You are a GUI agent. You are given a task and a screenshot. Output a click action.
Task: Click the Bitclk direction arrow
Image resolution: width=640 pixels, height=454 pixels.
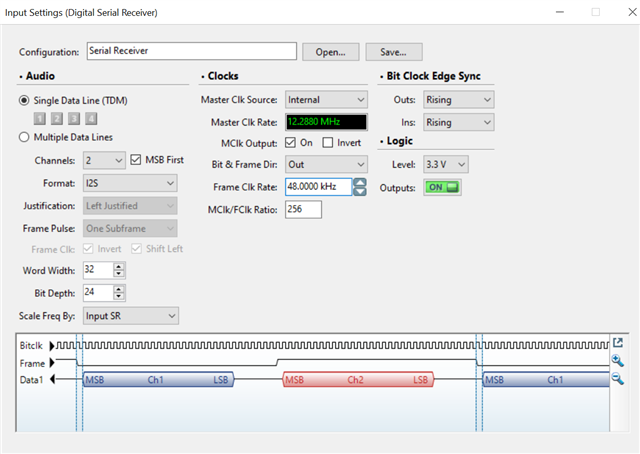coord(52,346)
